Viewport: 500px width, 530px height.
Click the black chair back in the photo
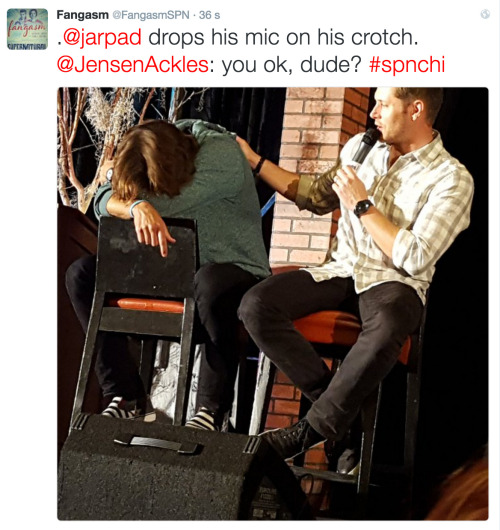click(146, 256)
